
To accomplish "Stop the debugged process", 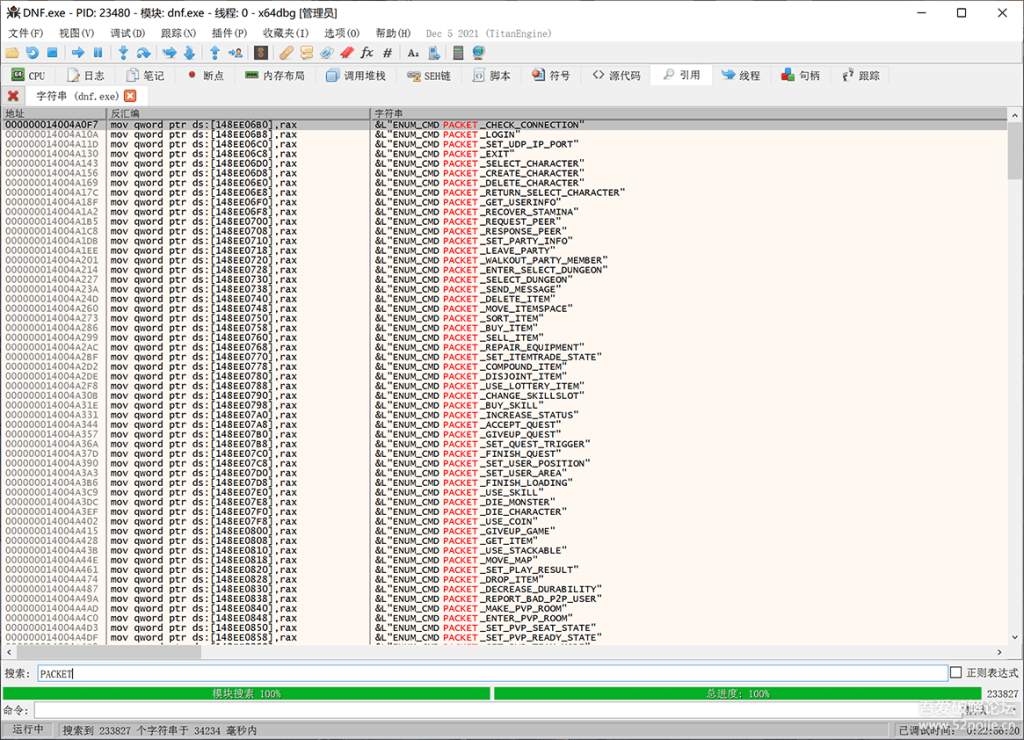I will coord(52,53).
